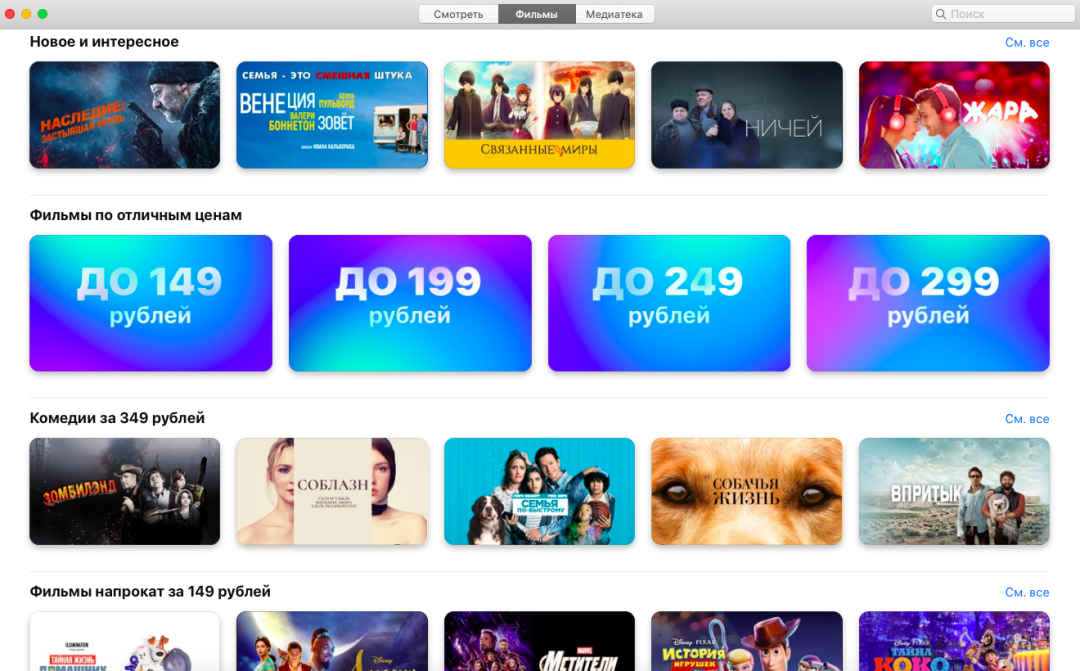Switch to the Смотреть tab
1080x671 pixels.
click(459, 14)
